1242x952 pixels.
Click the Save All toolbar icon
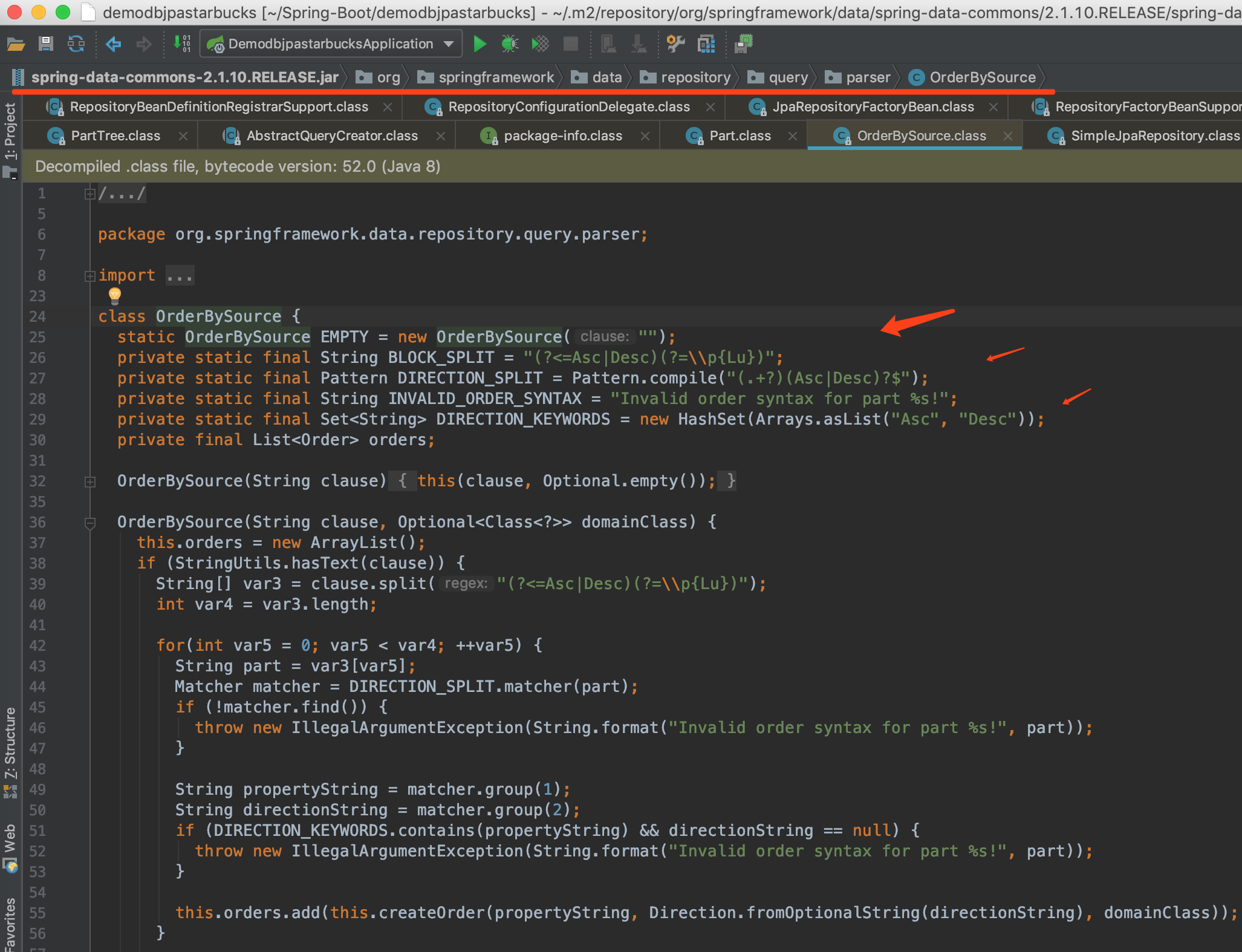[45, 44]
